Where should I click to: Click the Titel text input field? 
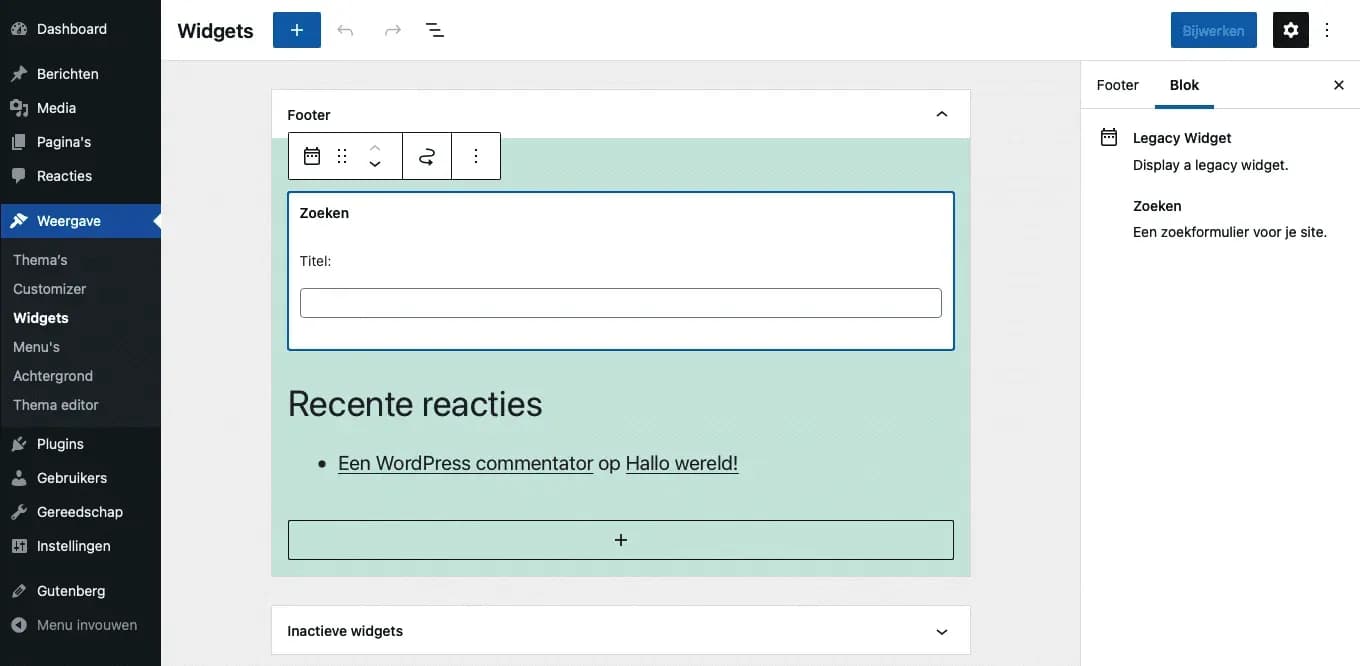click(x=621, y=303)
